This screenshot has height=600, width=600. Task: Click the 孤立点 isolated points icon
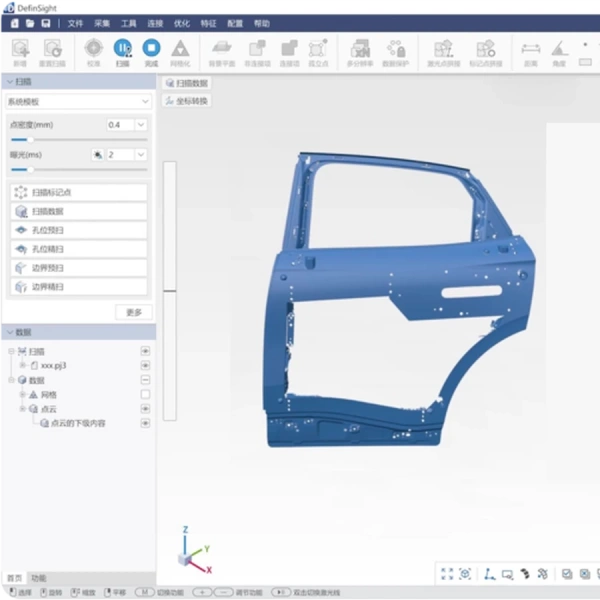pos(318,48)
